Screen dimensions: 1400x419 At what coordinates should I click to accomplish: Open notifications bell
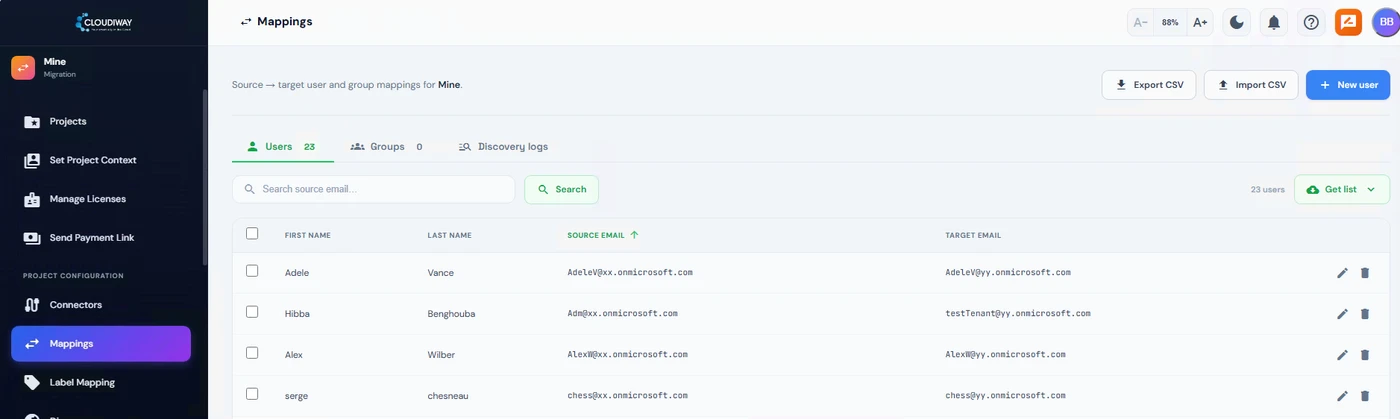(x=1274, y=22)
